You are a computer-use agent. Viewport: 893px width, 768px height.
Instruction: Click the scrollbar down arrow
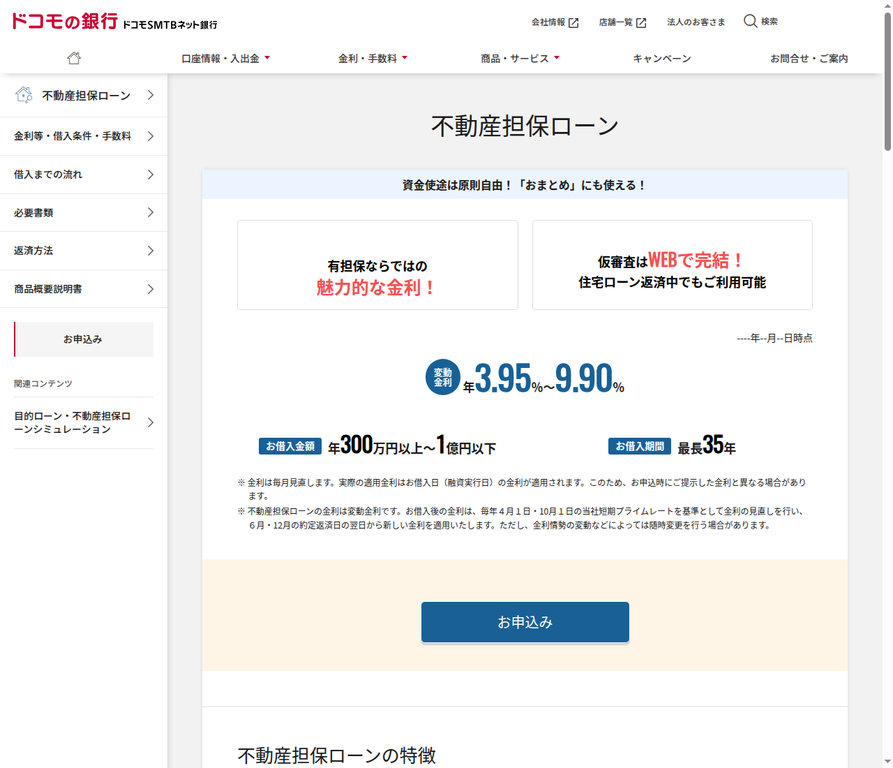point(887,762)
